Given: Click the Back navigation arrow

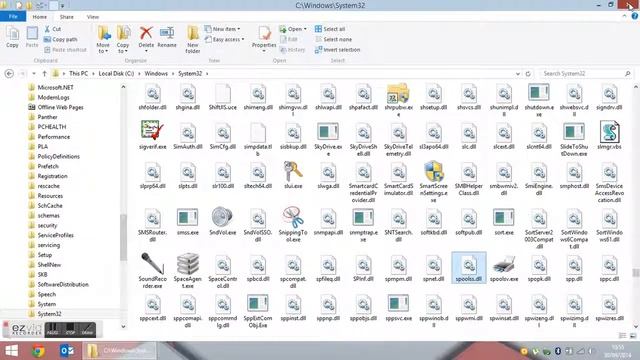Looking at the screenshot, I should pos(9,73).
